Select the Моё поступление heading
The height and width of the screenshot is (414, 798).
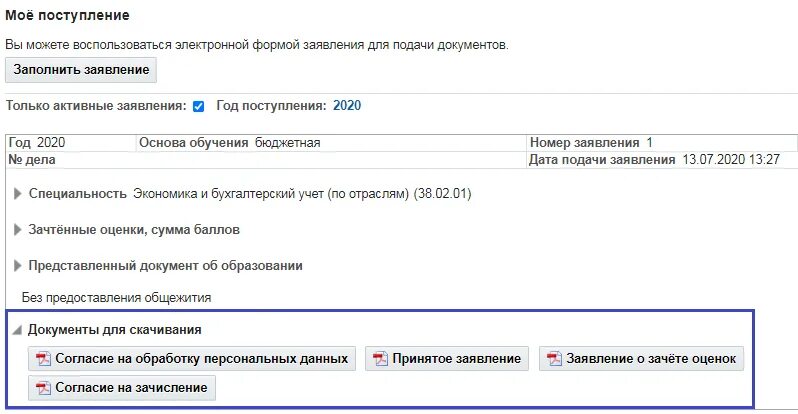67,15
